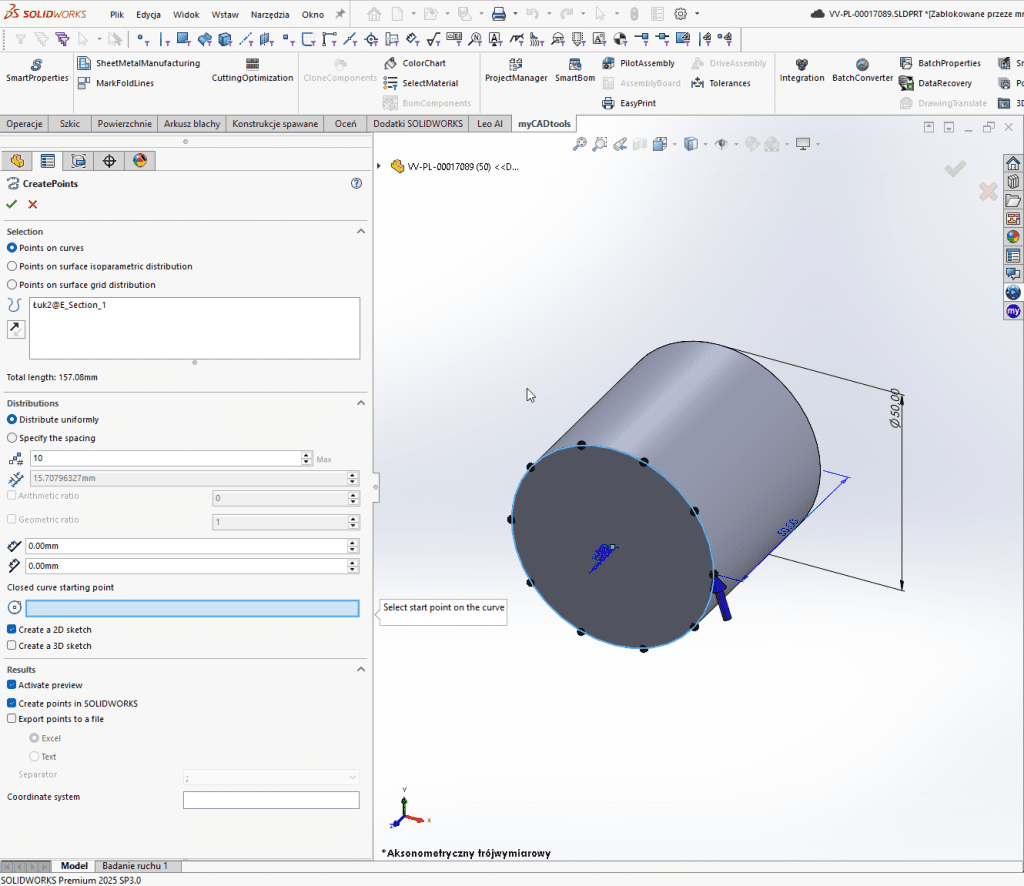Switch to FeatureManager design tree tab
This screenshot has width=1024, height=886.
pyautogui.click(x=17, y=161)
